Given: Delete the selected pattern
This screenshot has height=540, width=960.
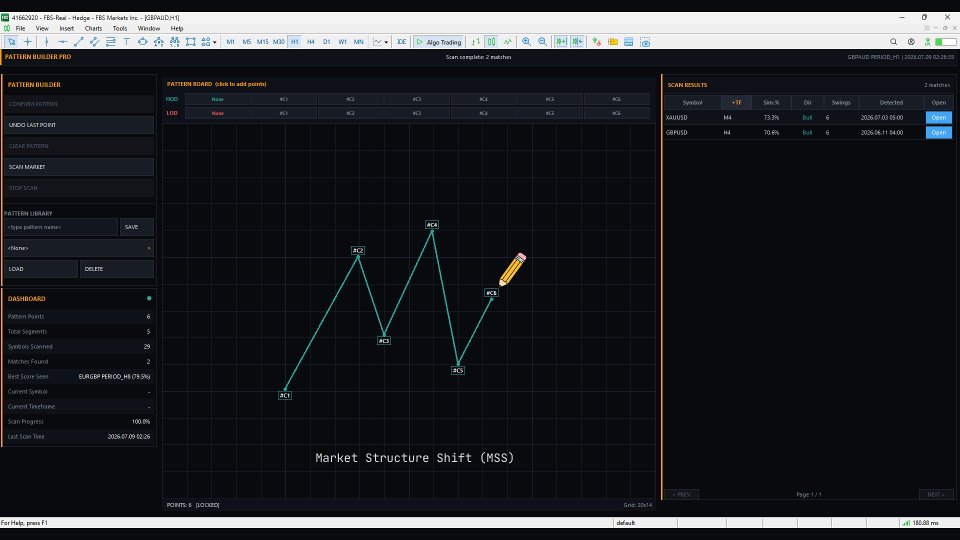Looking at the screenshot, I should [116, 269].
